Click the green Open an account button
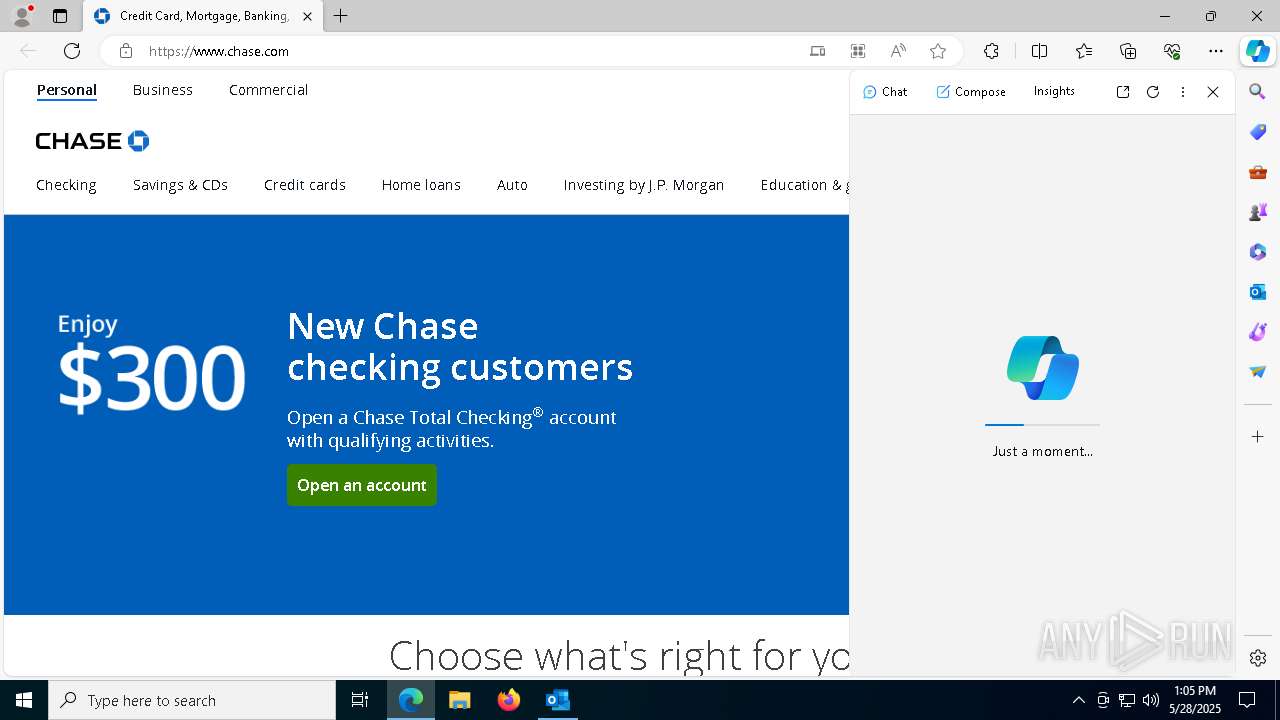The image size is (1280, 720). coord(362,485)
